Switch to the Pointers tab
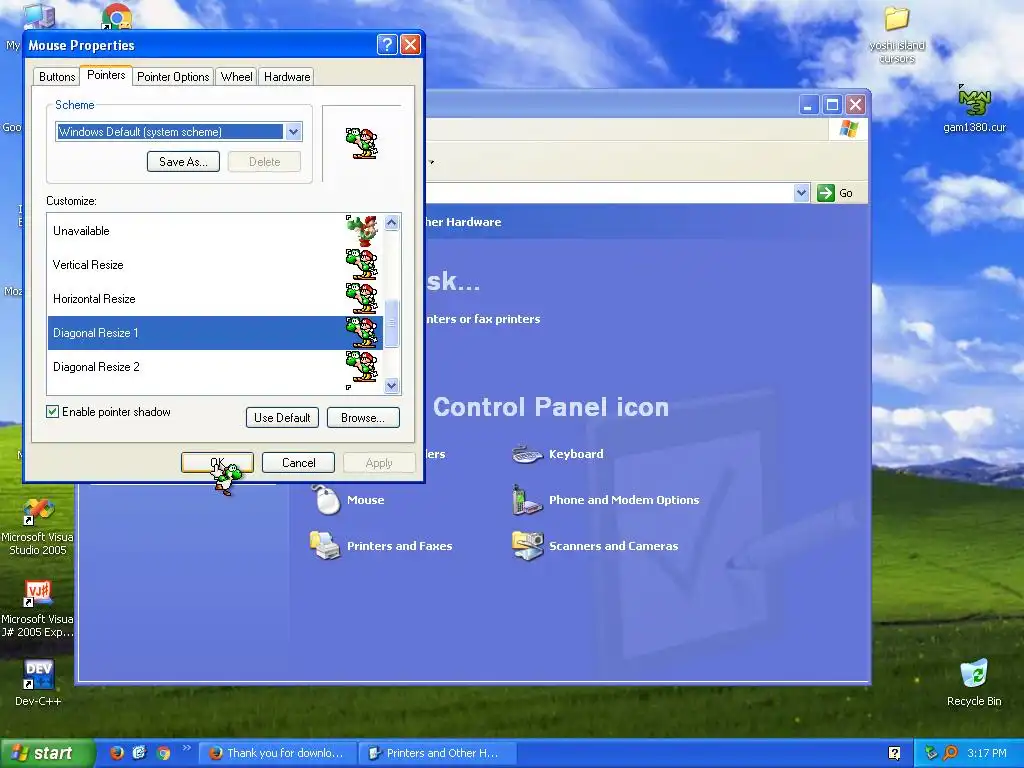 [x=106, y=75]
